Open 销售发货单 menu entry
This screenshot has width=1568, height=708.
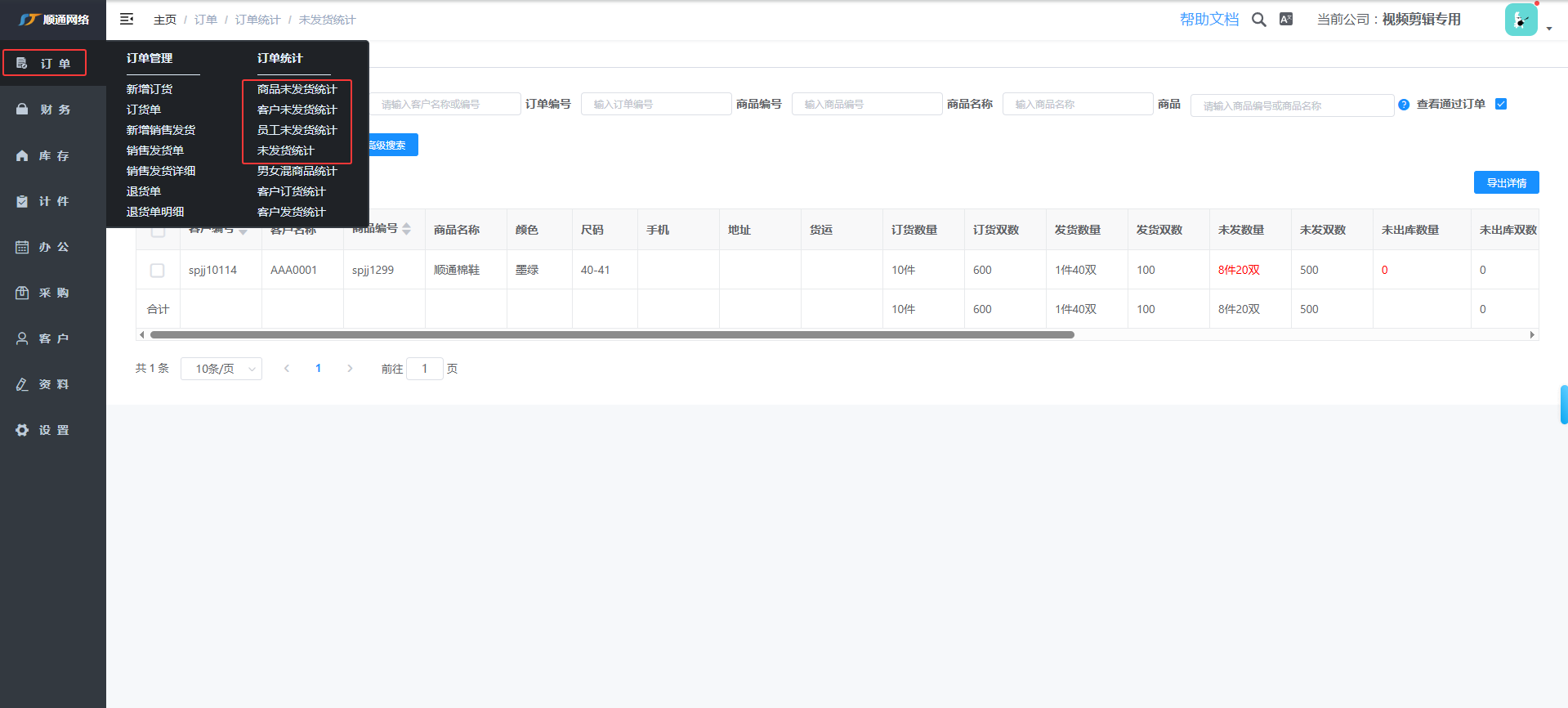155,150
